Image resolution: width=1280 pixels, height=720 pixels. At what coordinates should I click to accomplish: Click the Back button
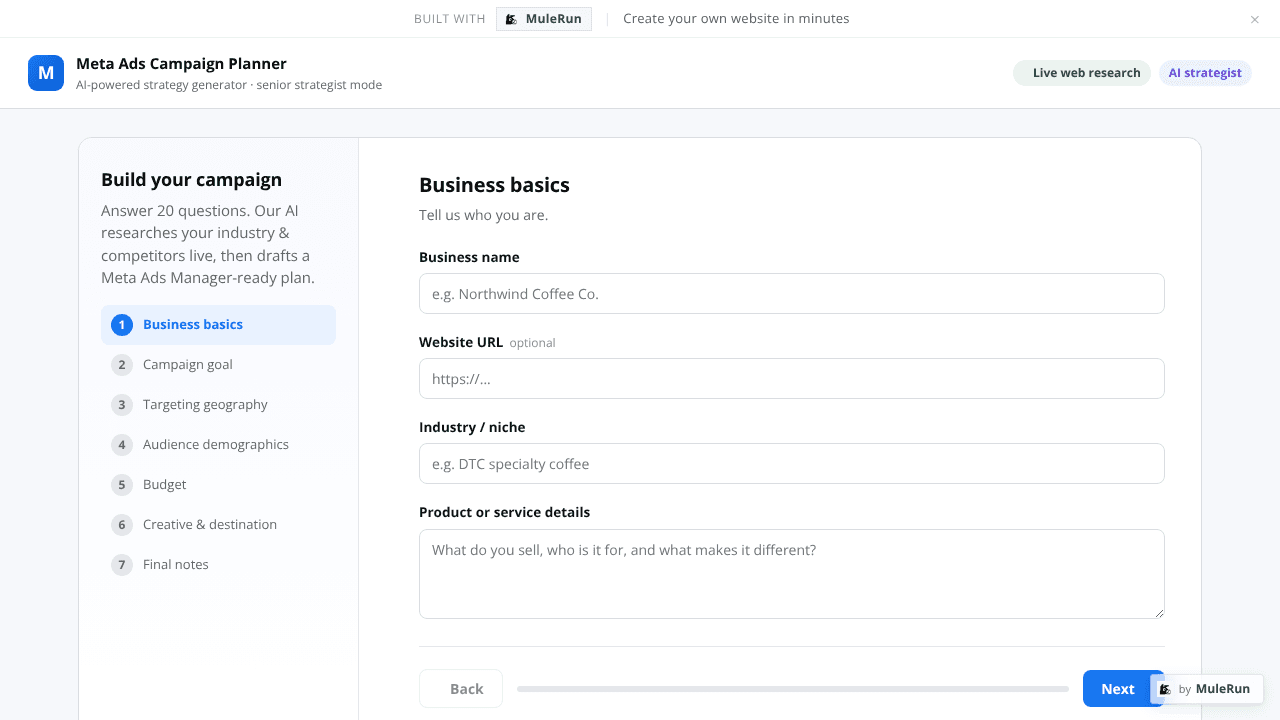461,689
